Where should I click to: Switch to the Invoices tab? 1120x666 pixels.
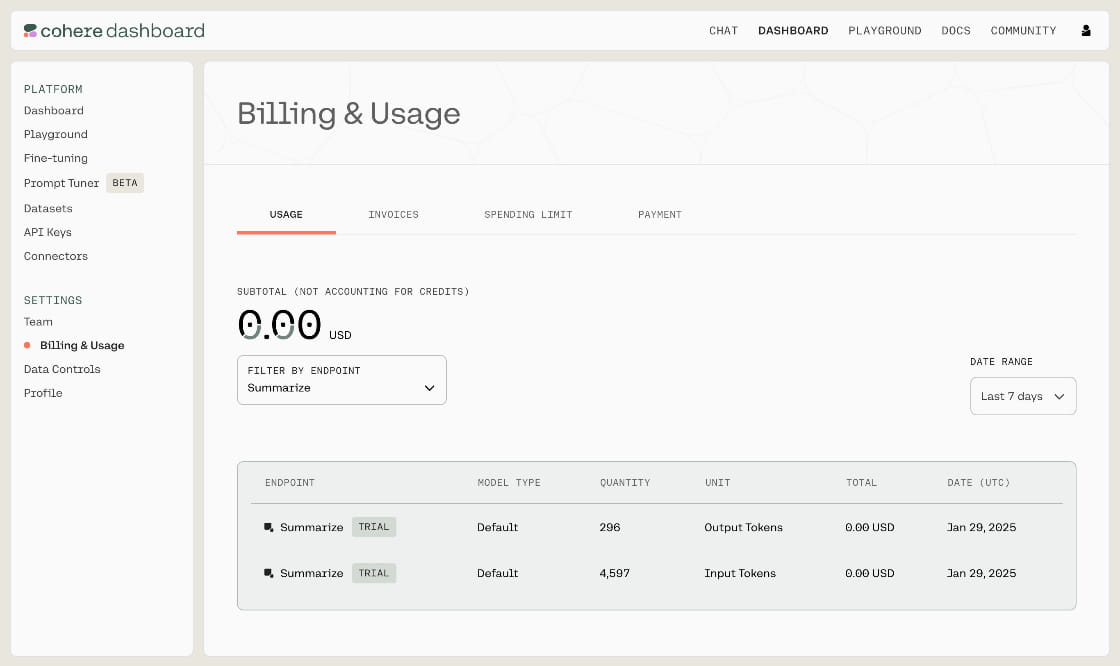(393, 214)
